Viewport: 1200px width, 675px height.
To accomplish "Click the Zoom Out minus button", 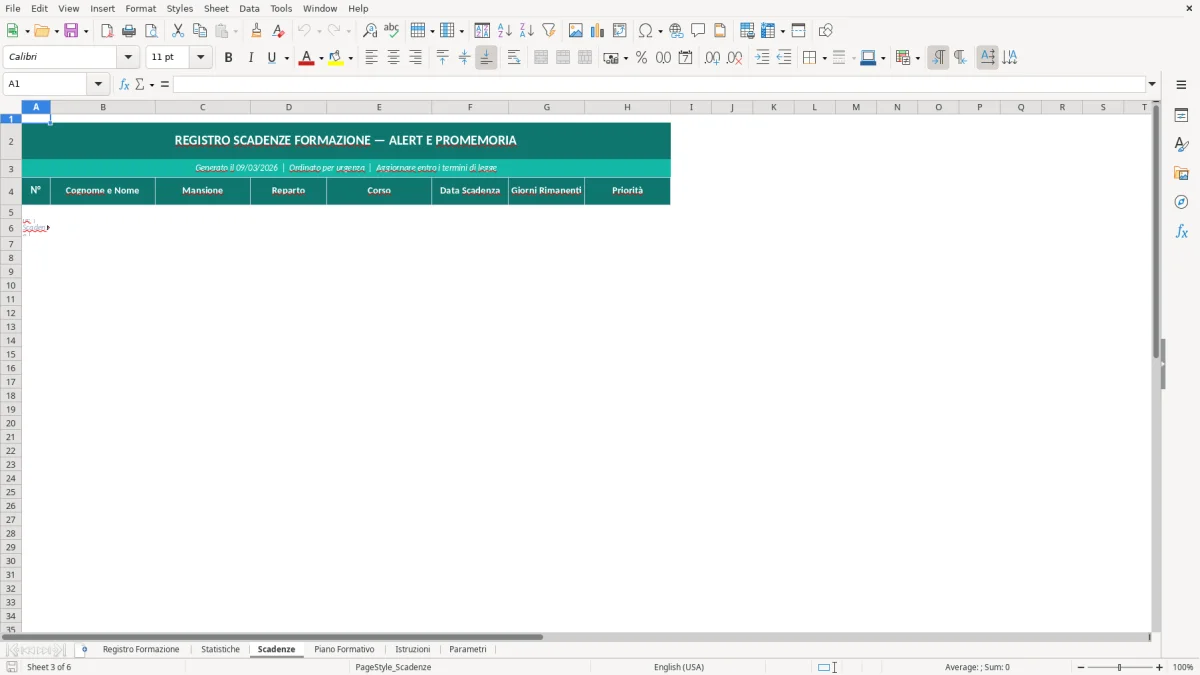I will click(x=1081, y=667).
